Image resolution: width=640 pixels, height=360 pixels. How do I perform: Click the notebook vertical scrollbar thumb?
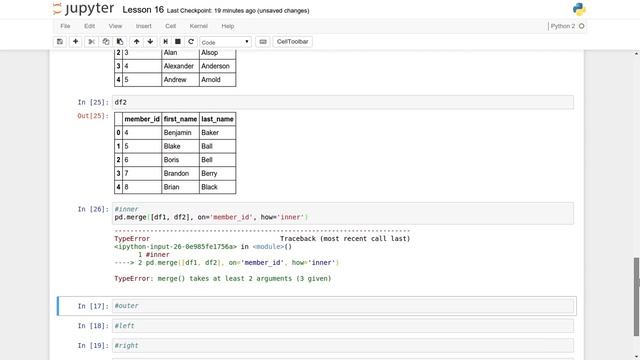(636, 296)
